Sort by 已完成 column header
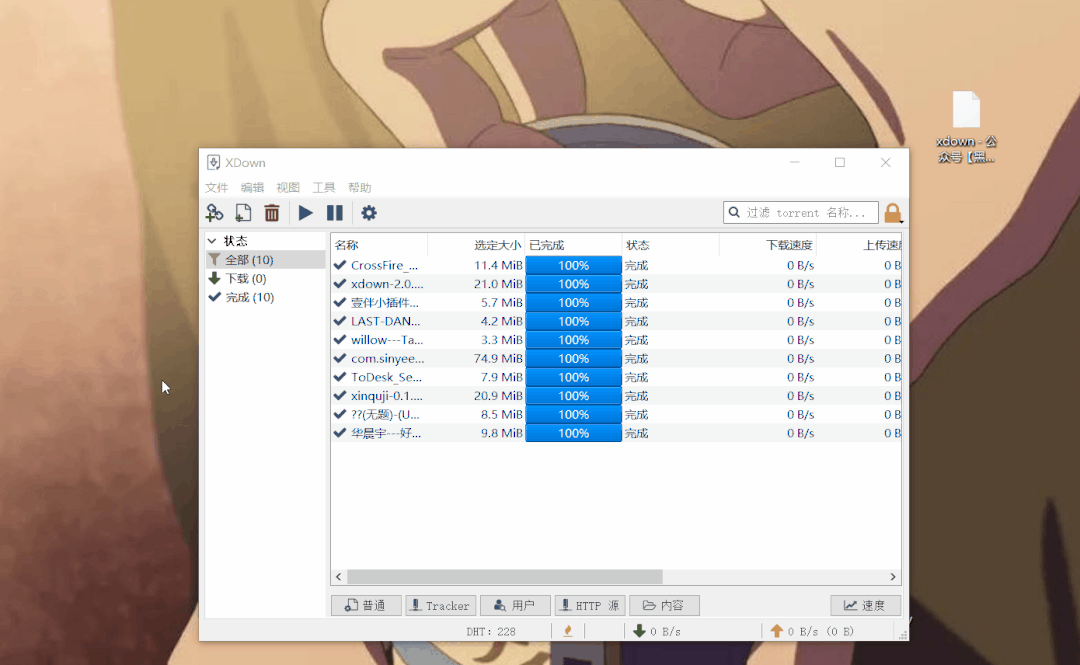This screenshot has width=1080, height=665. coord(574,245)
